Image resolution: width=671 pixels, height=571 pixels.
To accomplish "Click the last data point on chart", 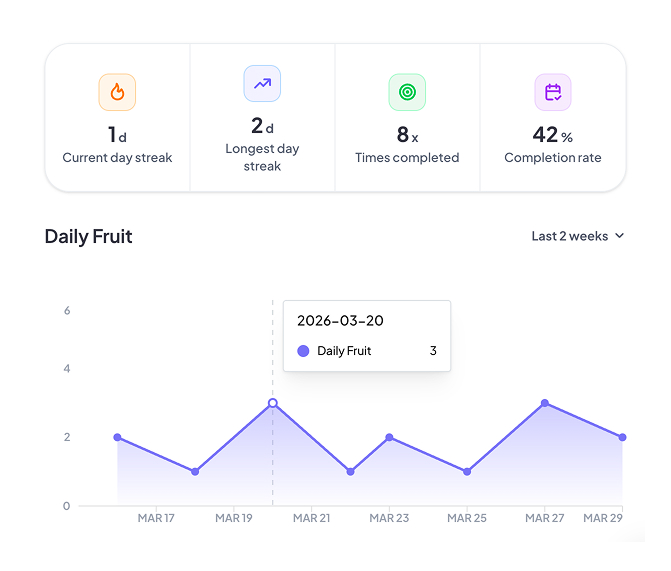I will pos(622,437).
